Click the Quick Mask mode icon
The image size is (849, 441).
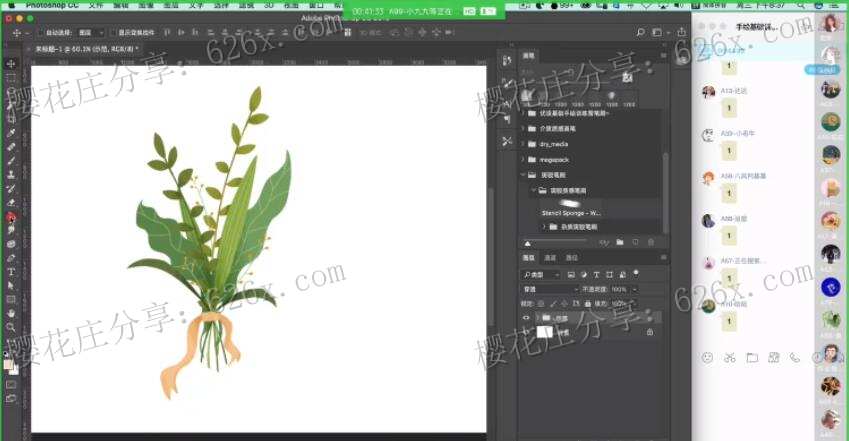[11, 384]
